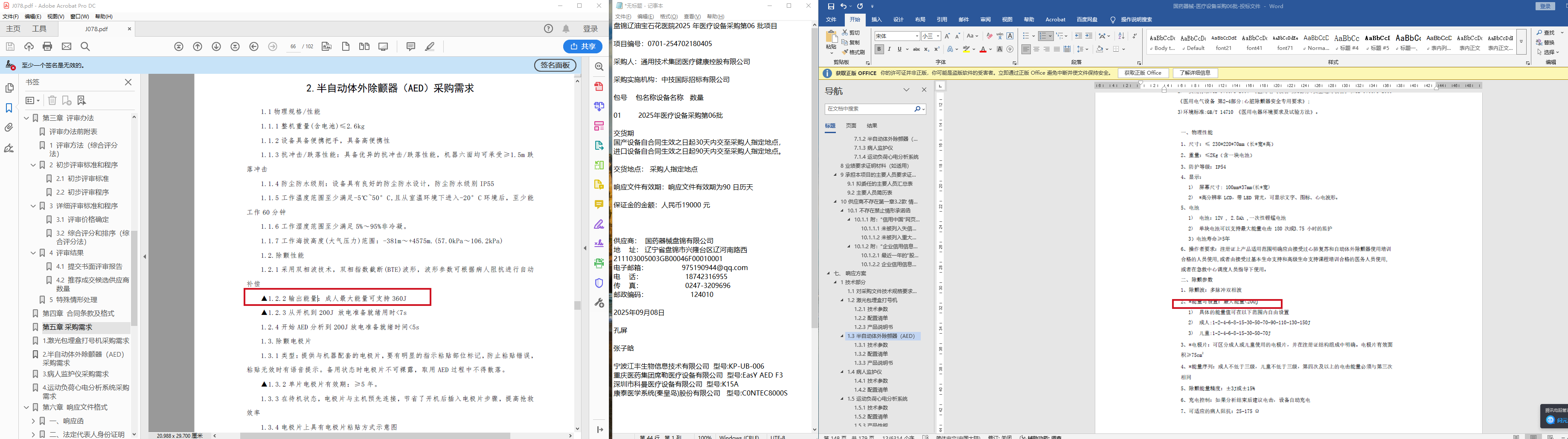Open Word navigation pane options chevron
1568x439 pixels.
coord(906,90)
